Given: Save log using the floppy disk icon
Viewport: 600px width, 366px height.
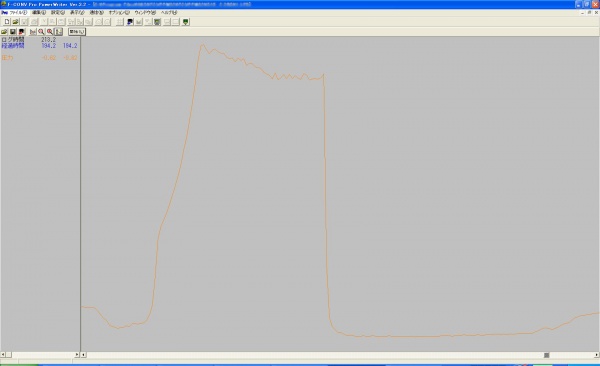Looking at the screenshot, I should (x=13, y=32).
